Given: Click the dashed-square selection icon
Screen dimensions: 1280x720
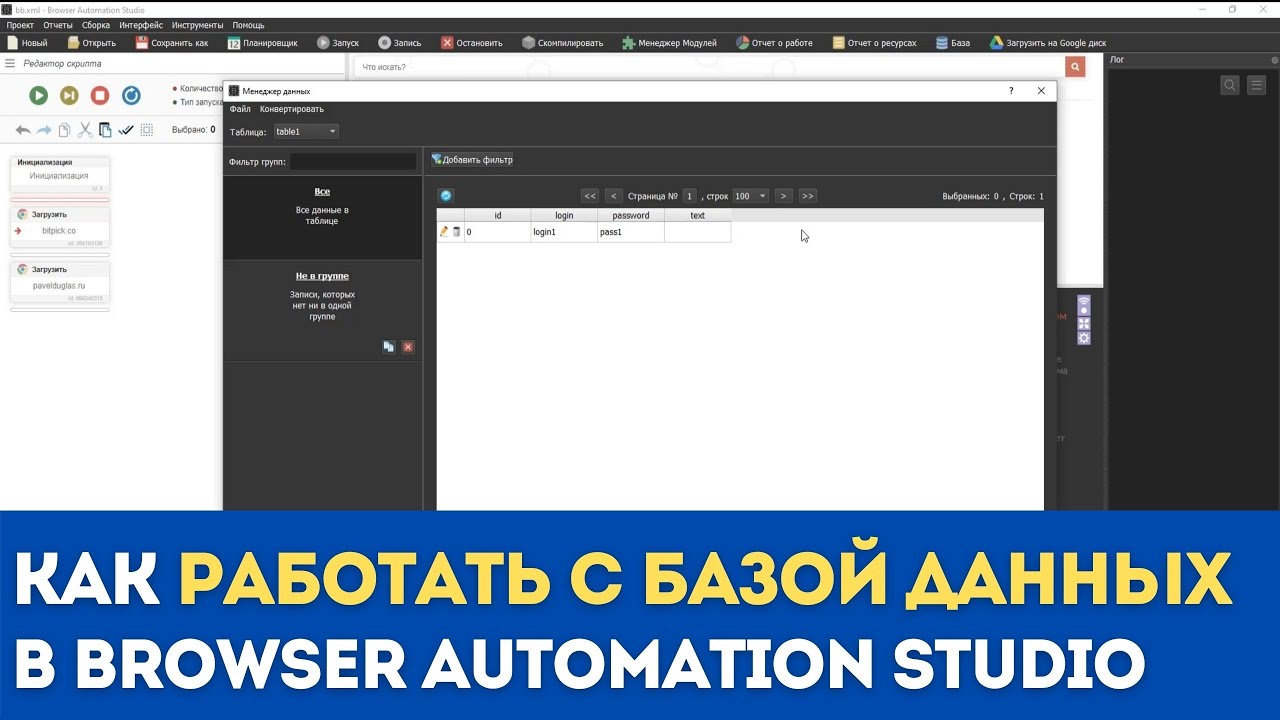Looking at the screenshot, I should tap(147, 130).
